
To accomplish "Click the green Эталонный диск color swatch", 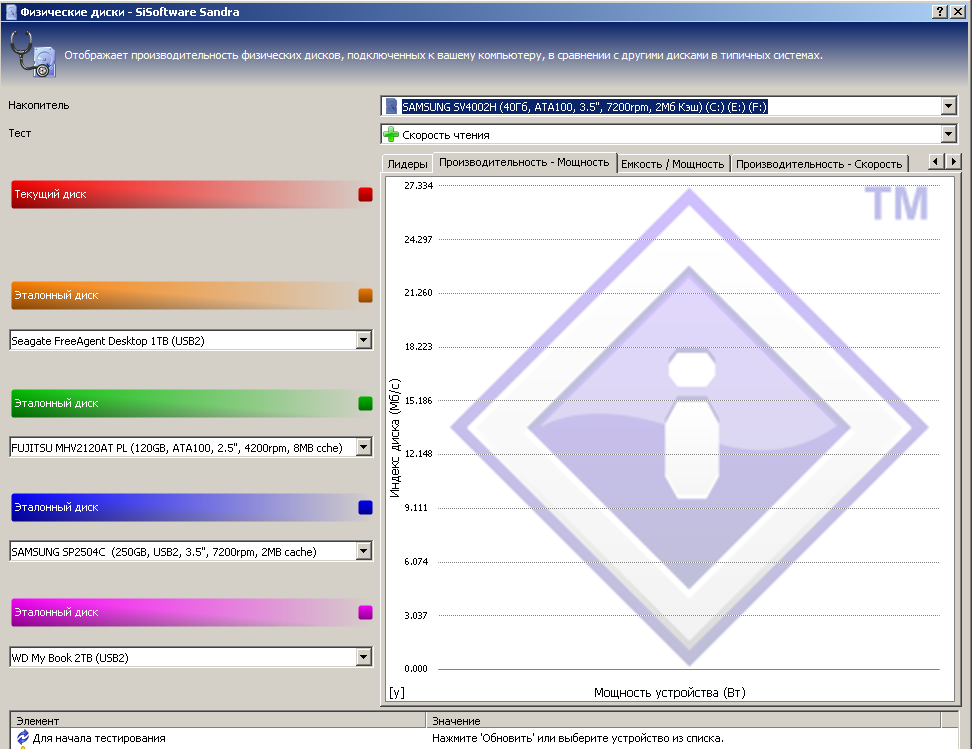I will [365, 403].
